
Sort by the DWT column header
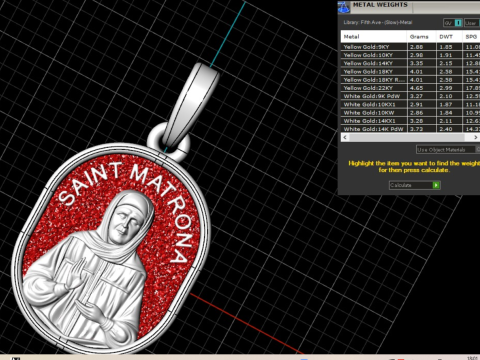[x=449, y=37]
